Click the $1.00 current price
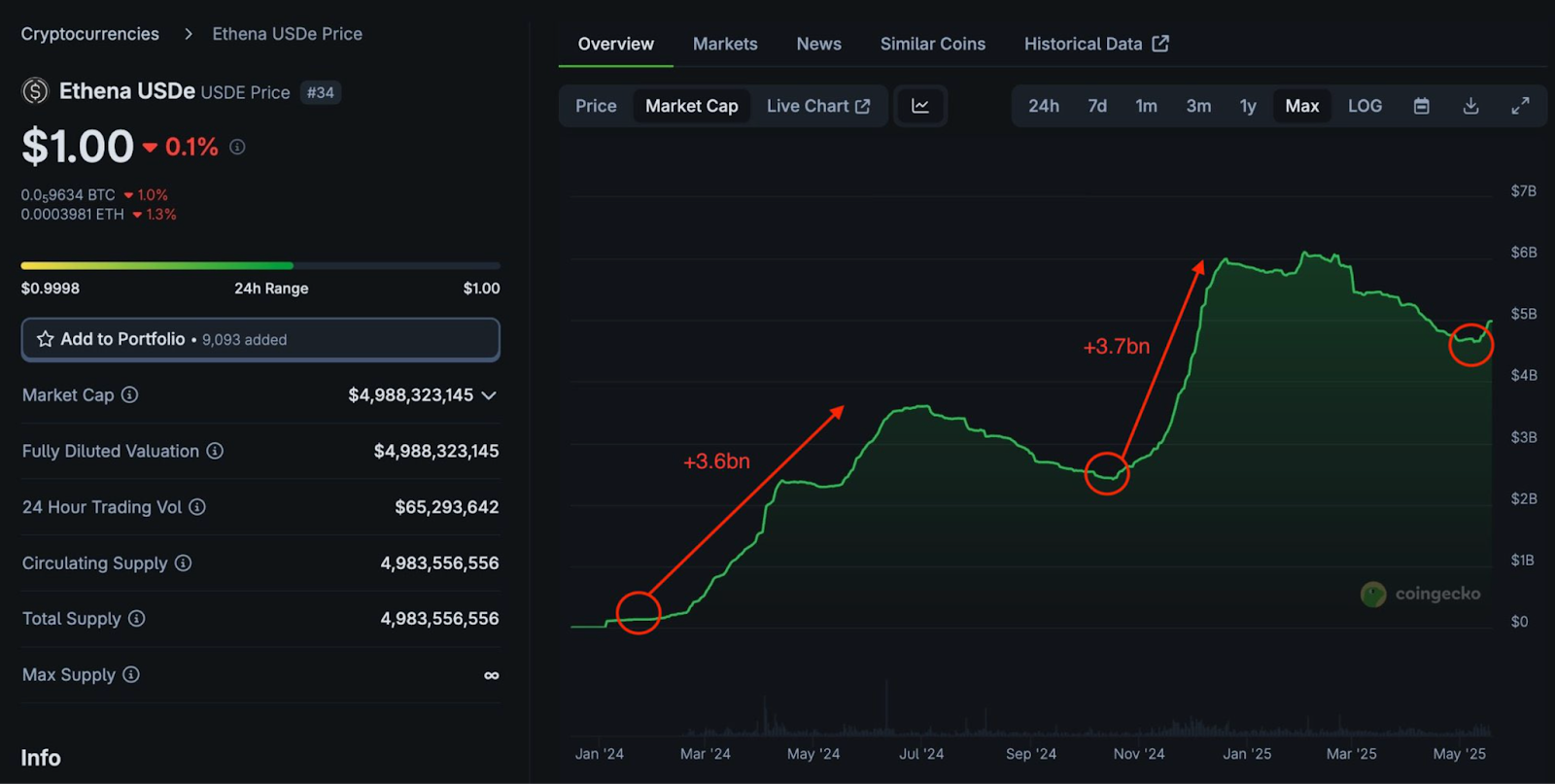The image size is (1555, 784). 78,147
